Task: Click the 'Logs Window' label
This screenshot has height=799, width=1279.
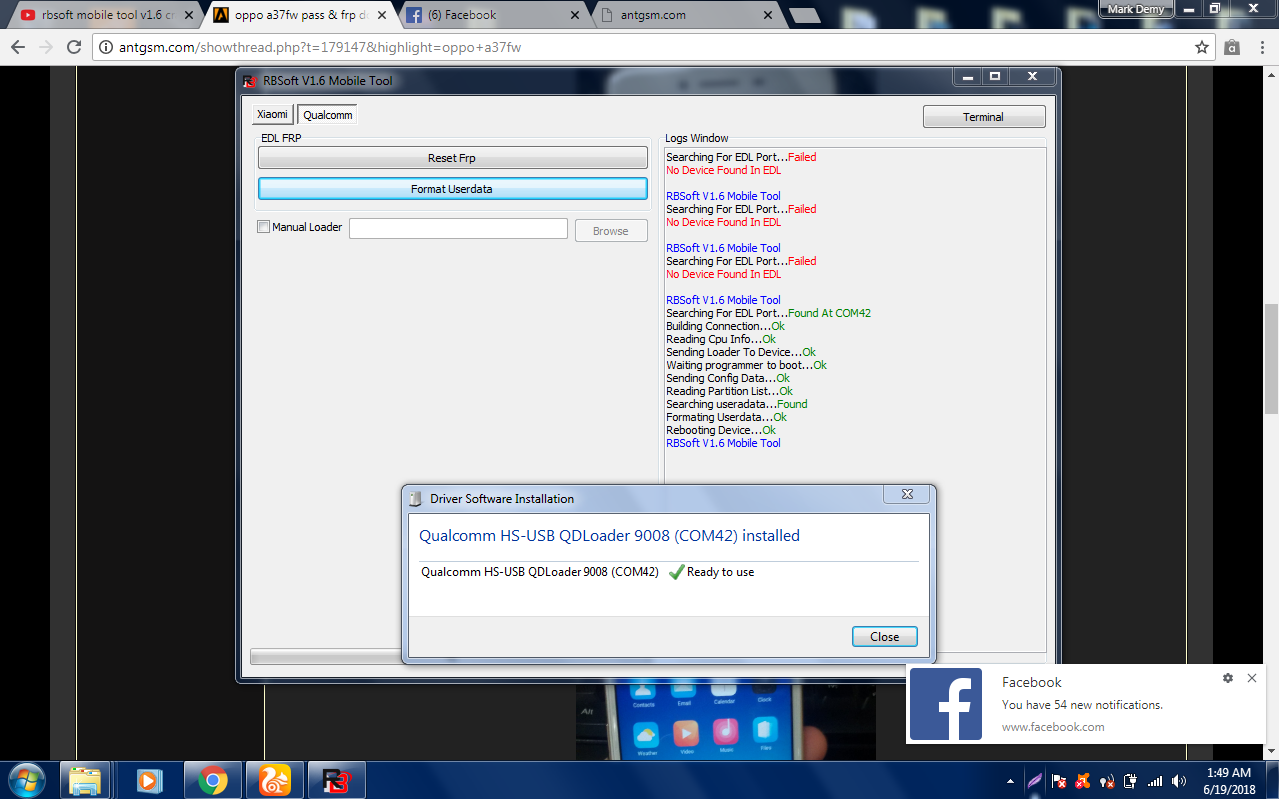Action: (x=697, y=138)
